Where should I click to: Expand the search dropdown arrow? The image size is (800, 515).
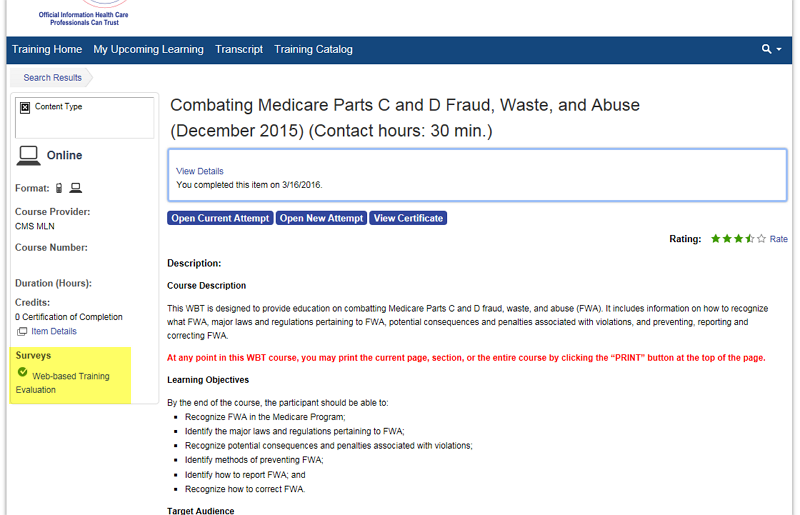(779, 50)
